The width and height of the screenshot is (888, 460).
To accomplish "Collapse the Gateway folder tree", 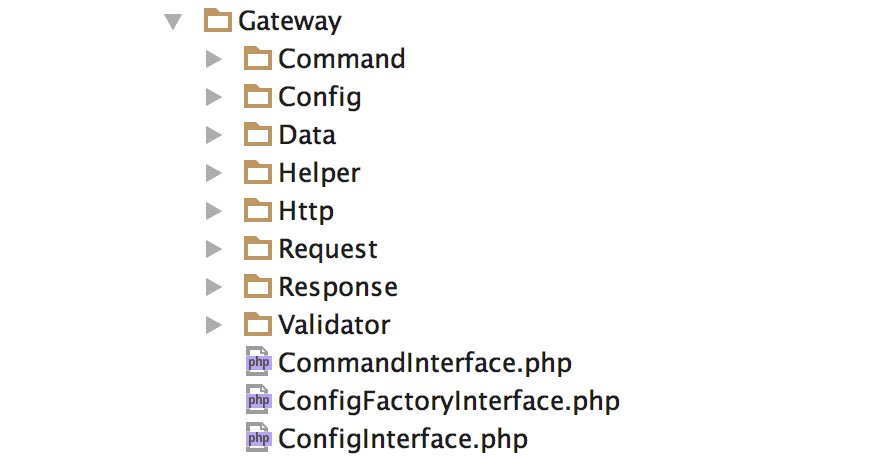I will point(173,22).
